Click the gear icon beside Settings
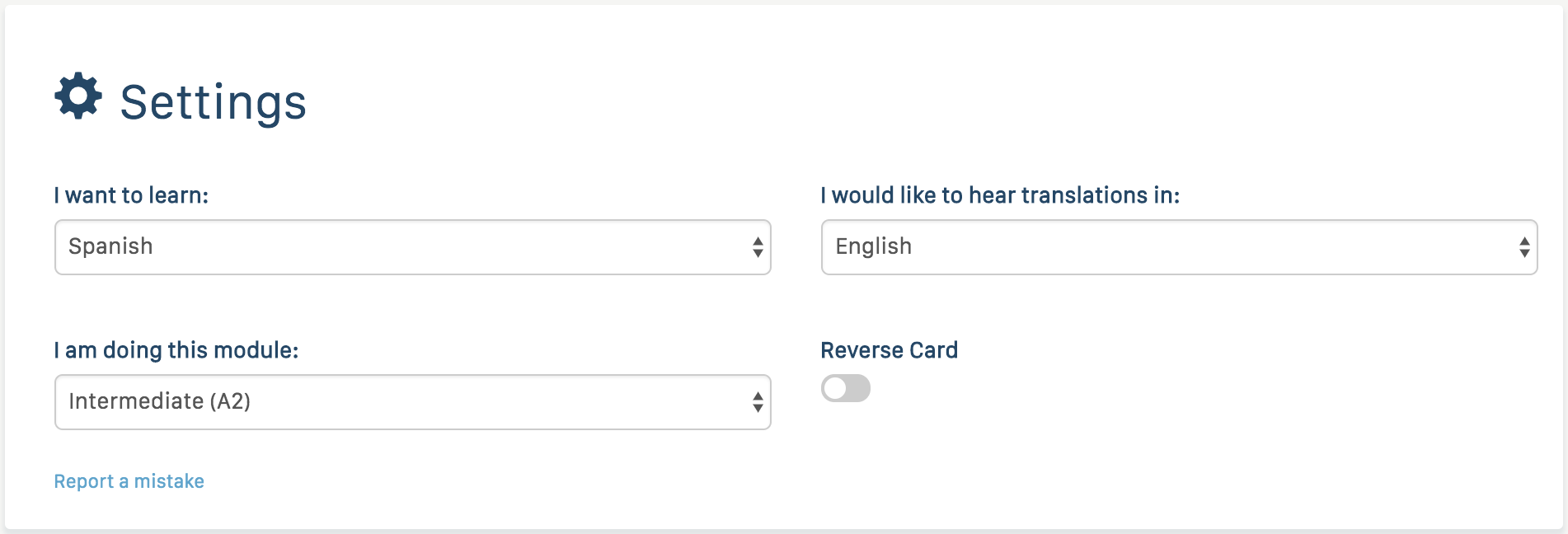 coord(78,96)
